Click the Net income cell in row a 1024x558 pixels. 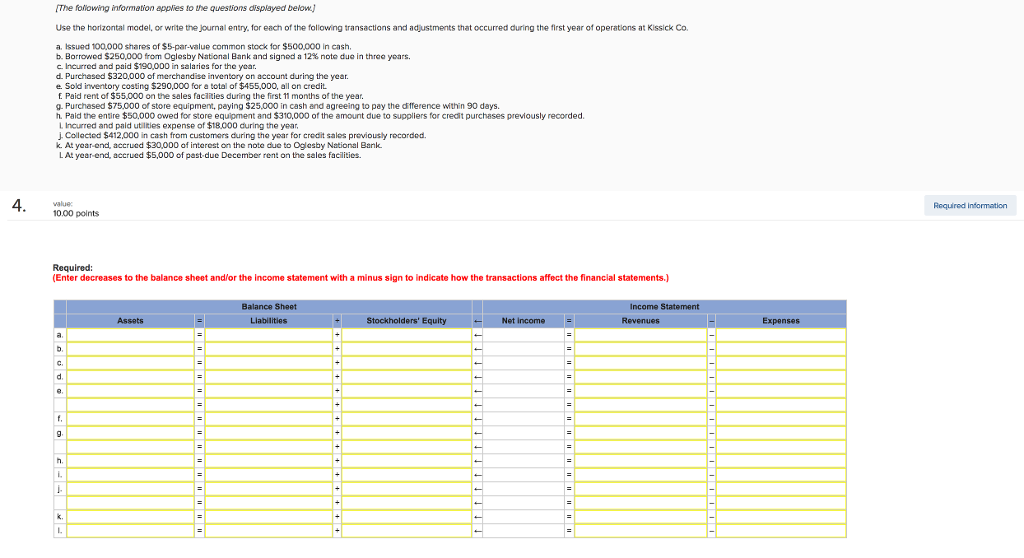[523, 335]
